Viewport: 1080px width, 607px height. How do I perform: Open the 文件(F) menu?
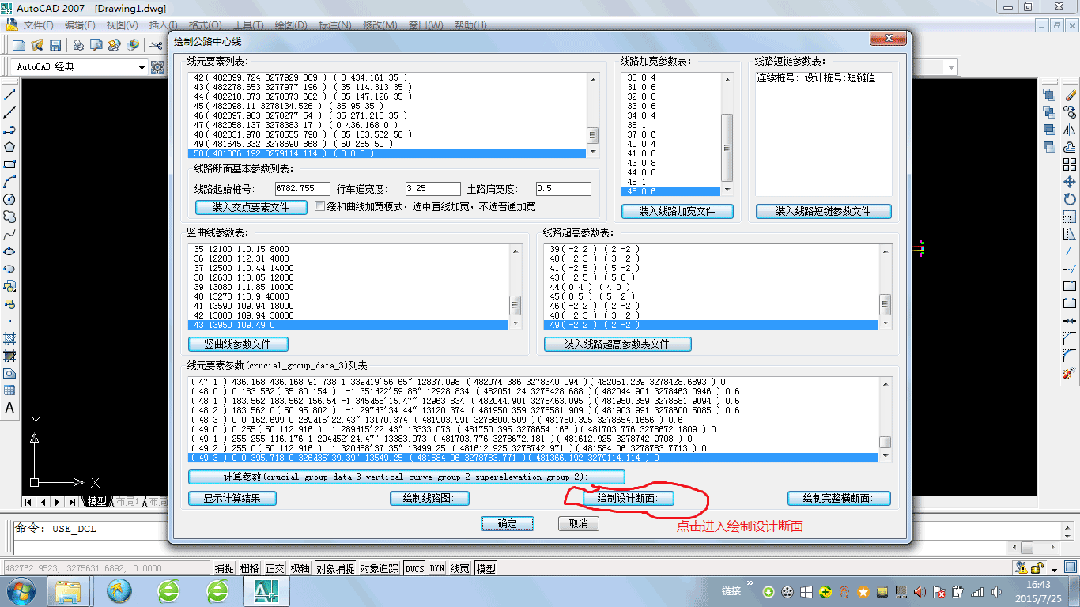coord(38,25)
